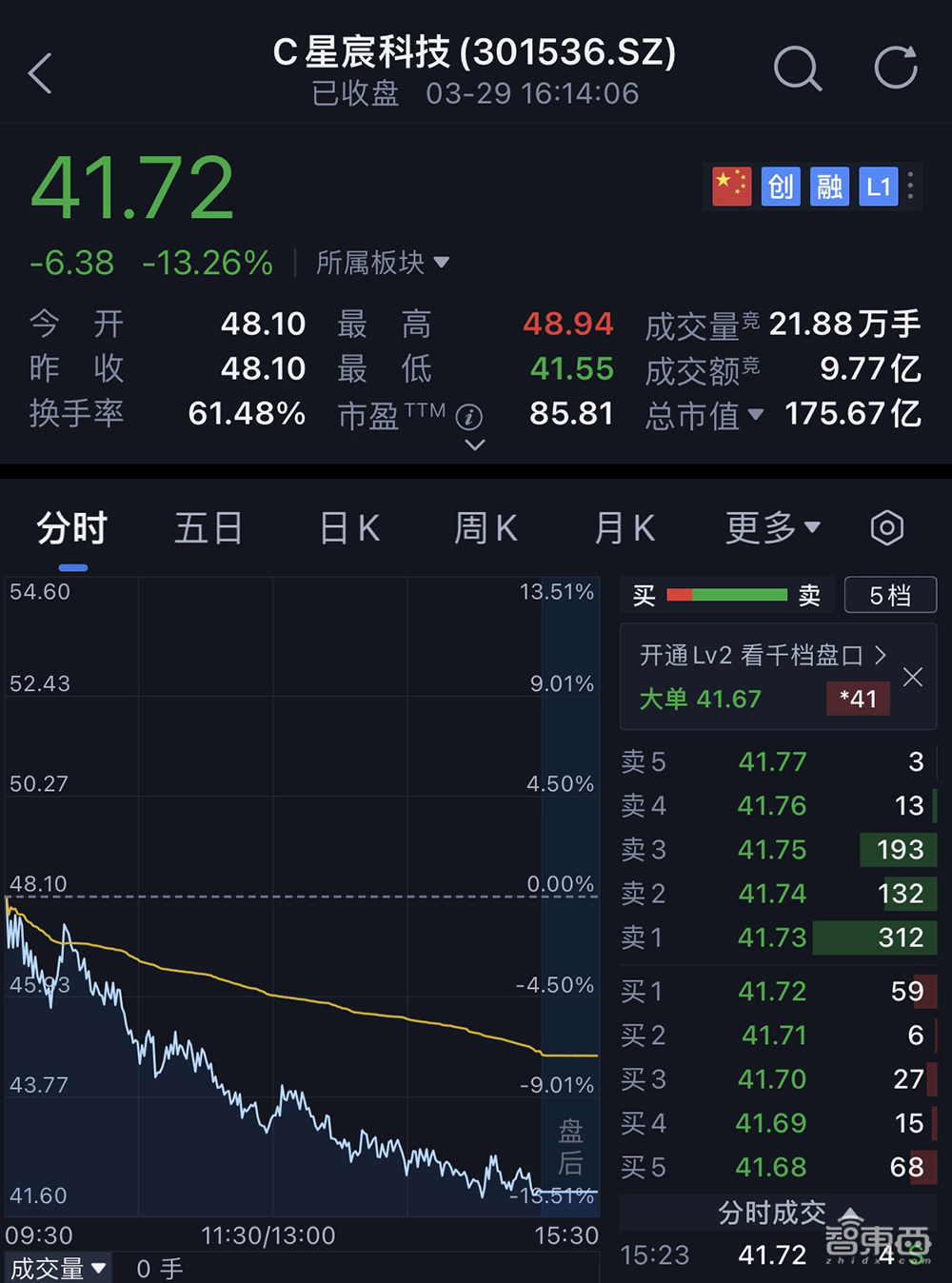Tap the 市盈TTM info circle icon
952x1283 pixels.
coord(470,417)
